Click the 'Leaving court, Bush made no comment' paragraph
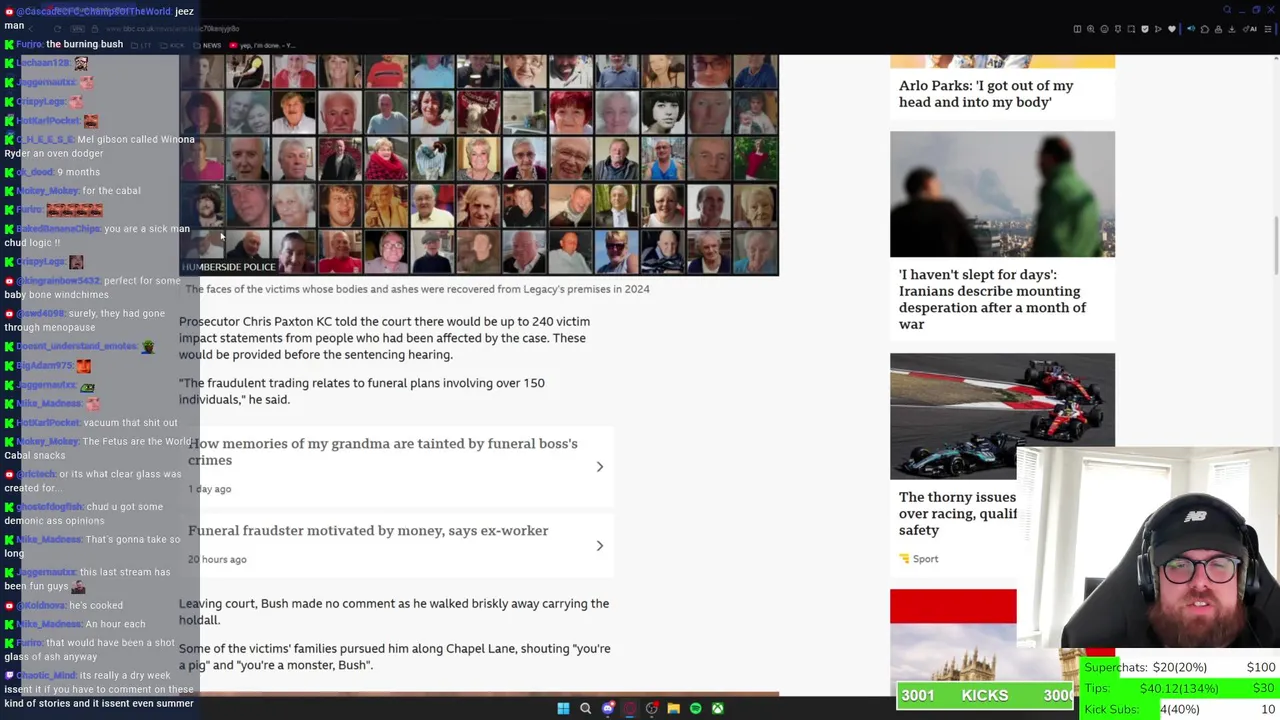The width and height of the screenshot is (1280, 720). coord(394,612)
